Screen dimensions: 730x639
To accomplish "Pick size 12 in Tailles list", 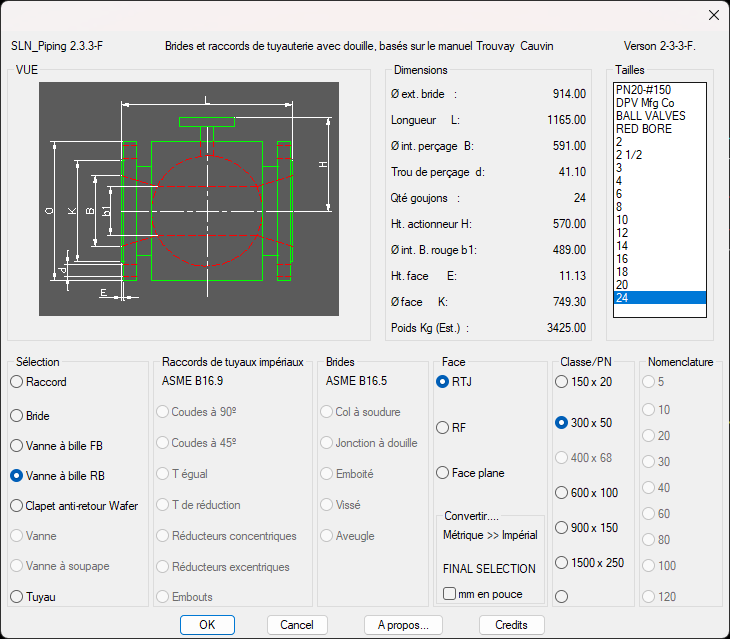I will [660, 233].
